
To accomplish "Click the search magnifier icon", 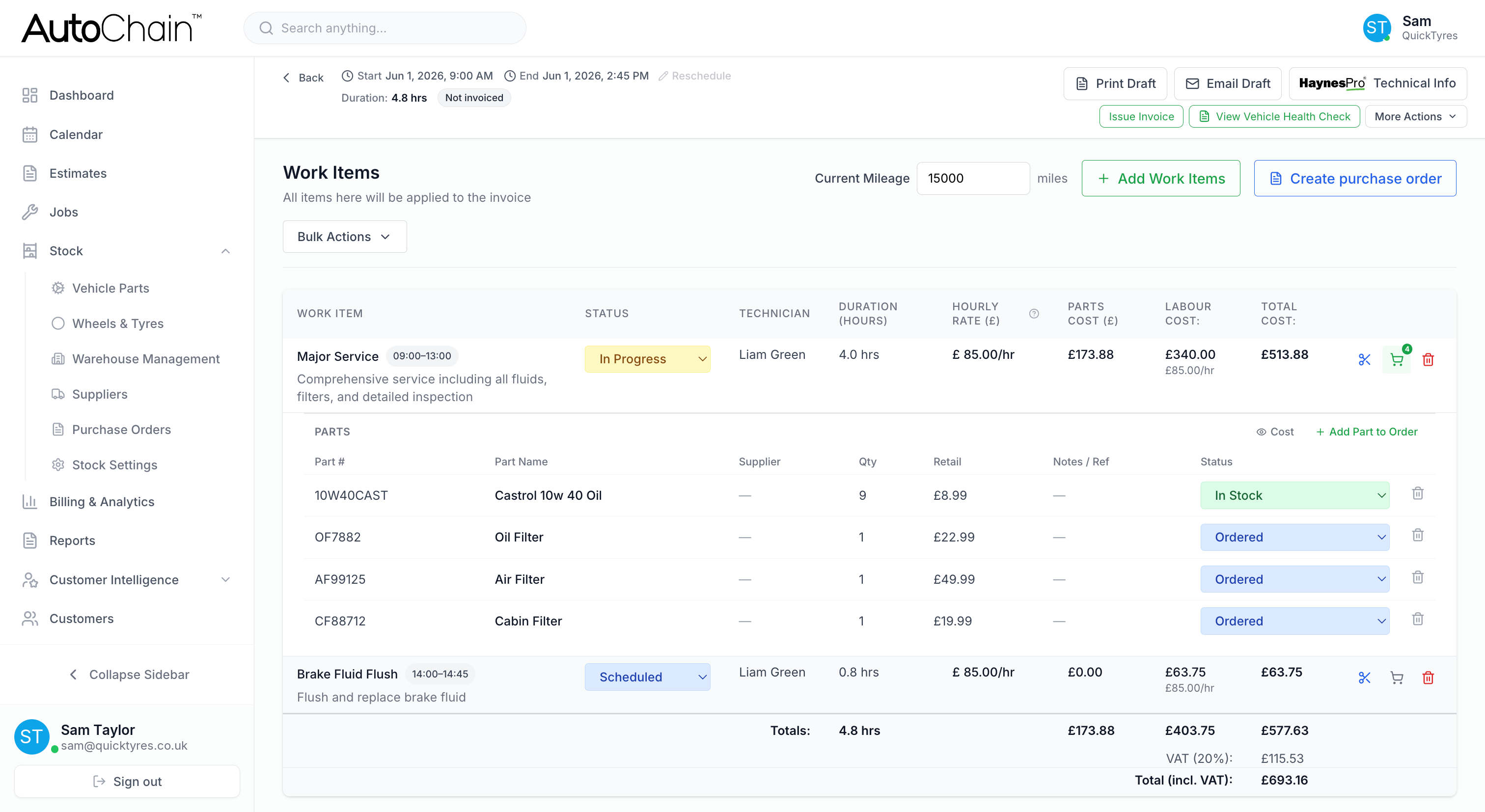I will point(266,28).
